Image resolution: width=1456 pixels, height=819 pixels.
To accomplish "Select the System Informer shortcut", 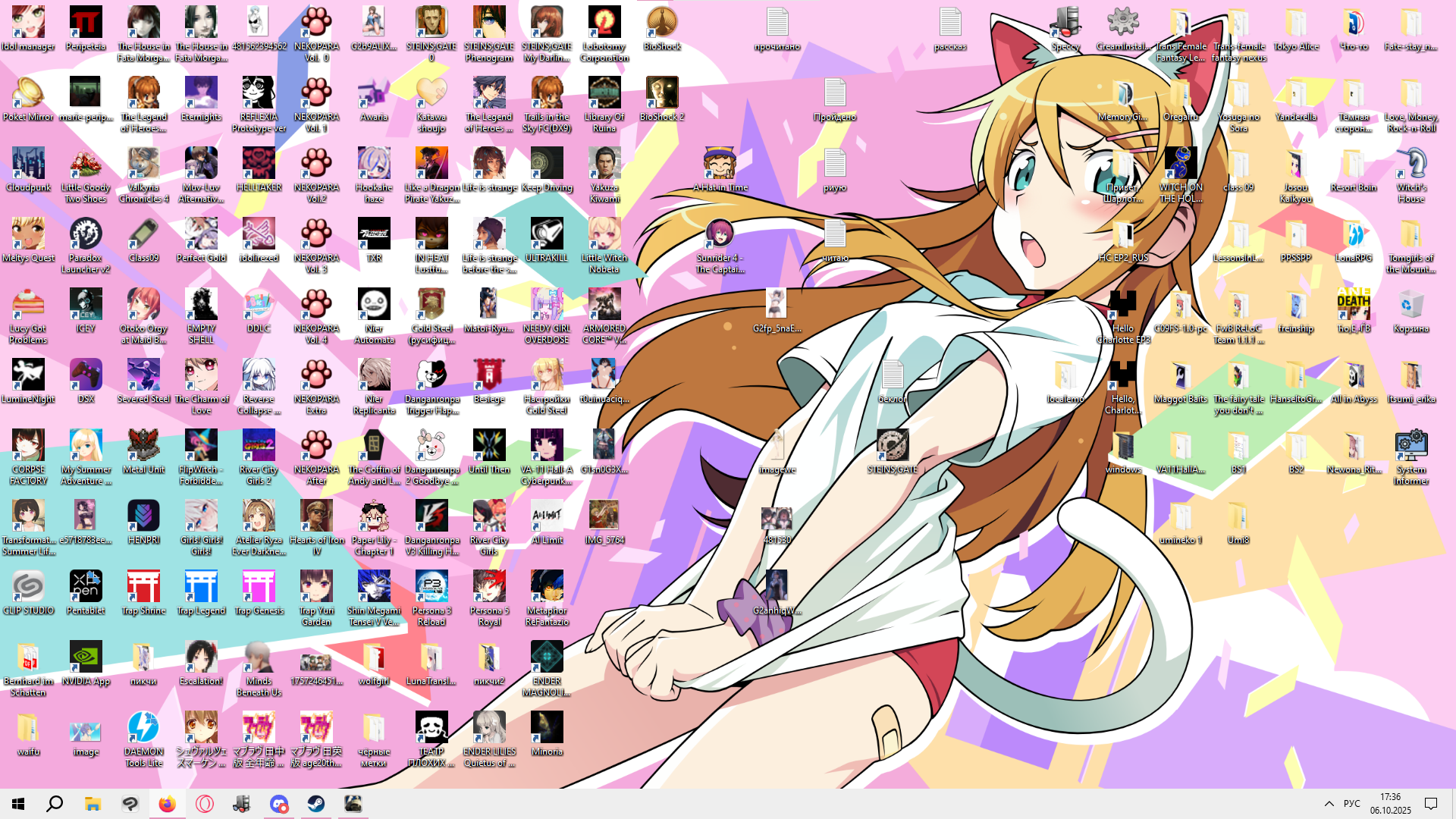I will pyautogui.click(x=1410, y=447).
